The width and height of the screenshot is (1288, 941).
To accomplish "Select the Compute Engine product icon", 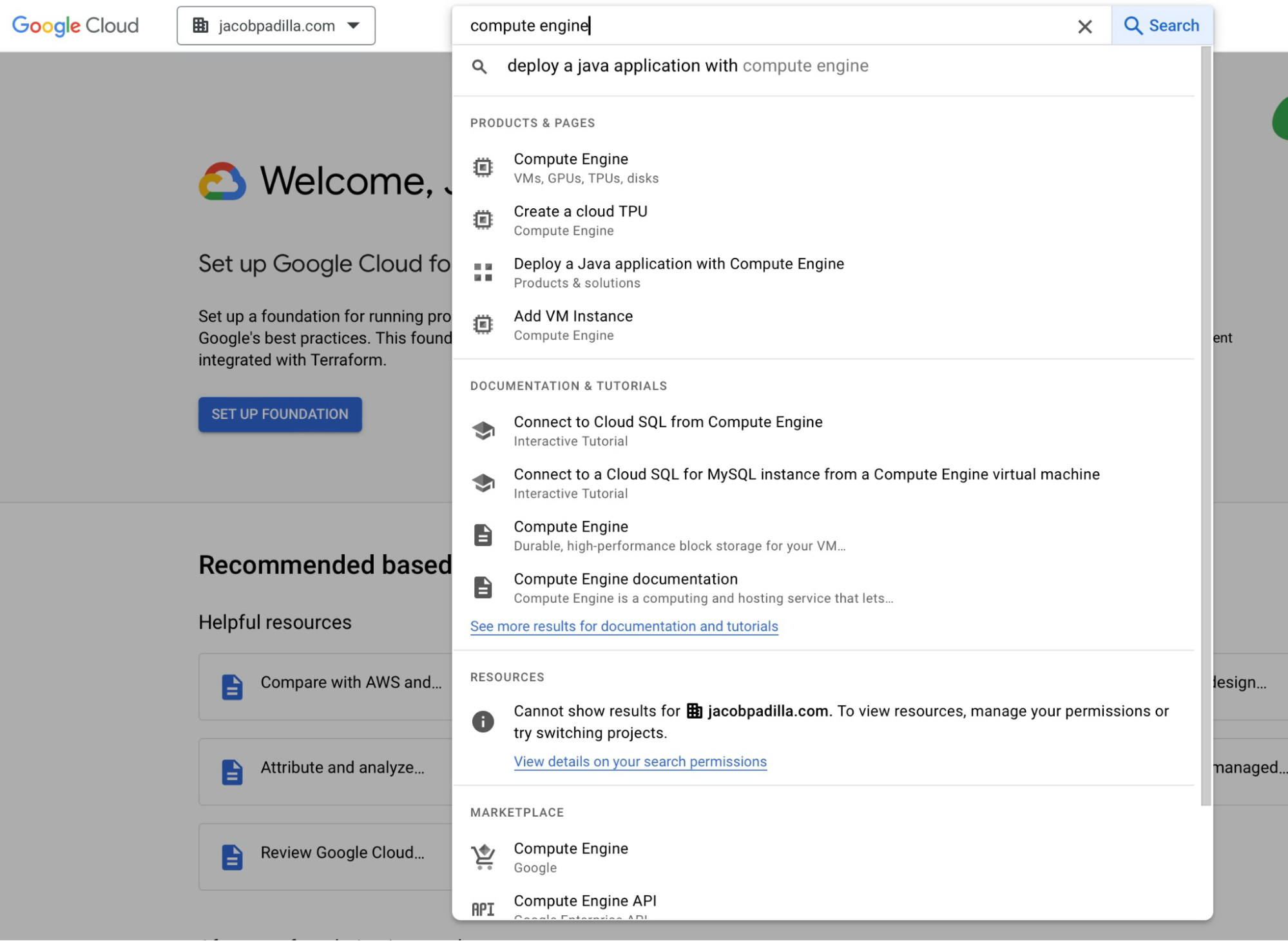I will coord(482,166).
